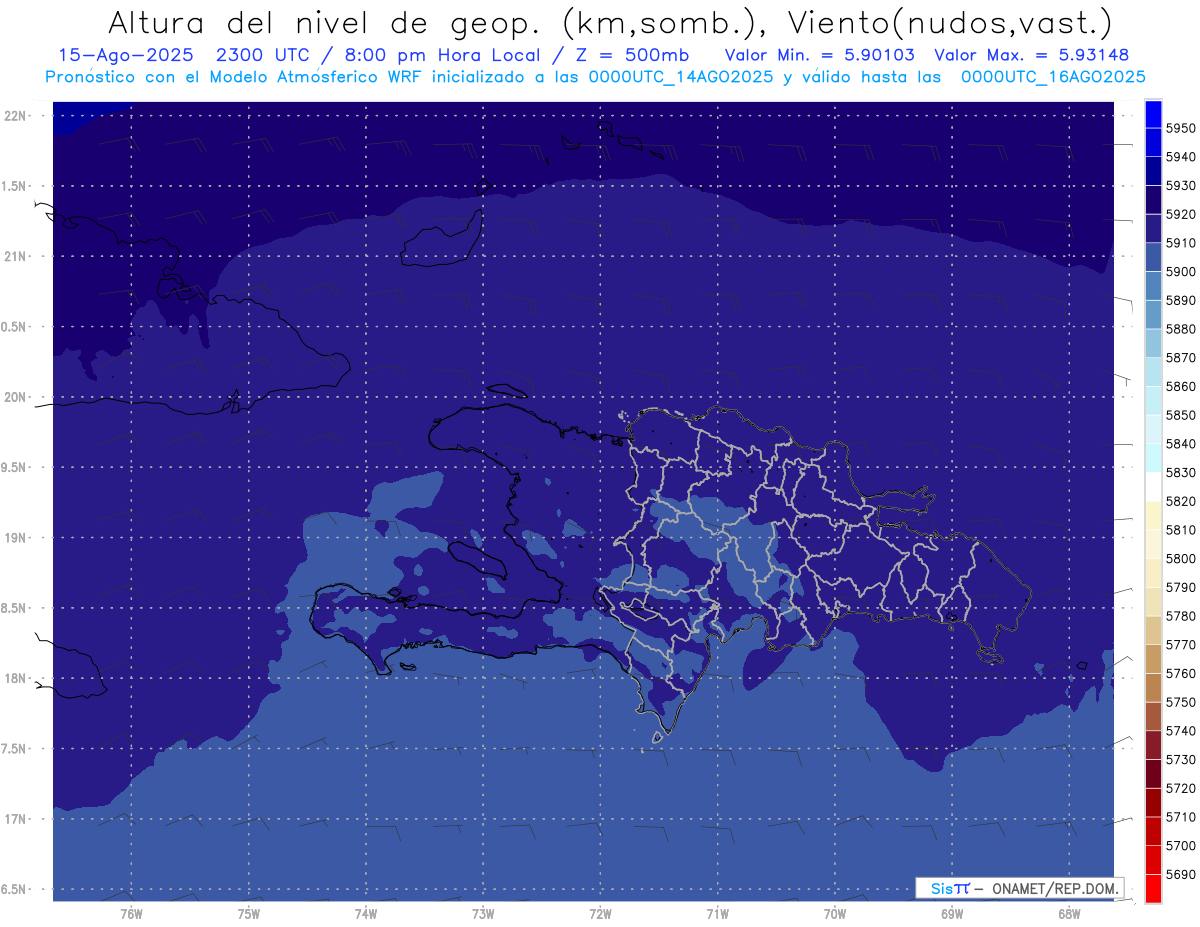Click the 68W longitude axis label
1200x927 pixels.
(x=1068, y=913)
